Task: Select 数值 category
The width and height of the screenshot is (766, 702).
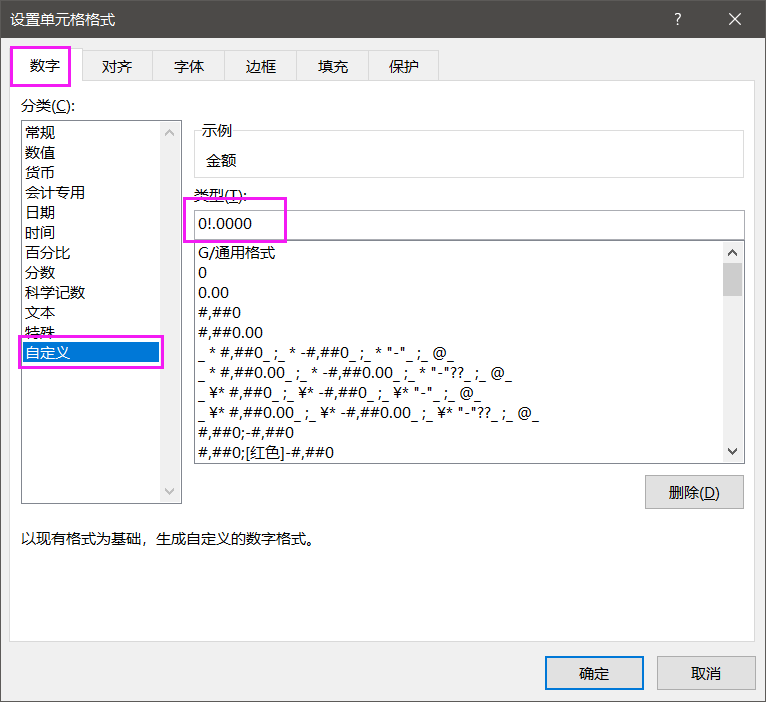Action: point(91,152)
